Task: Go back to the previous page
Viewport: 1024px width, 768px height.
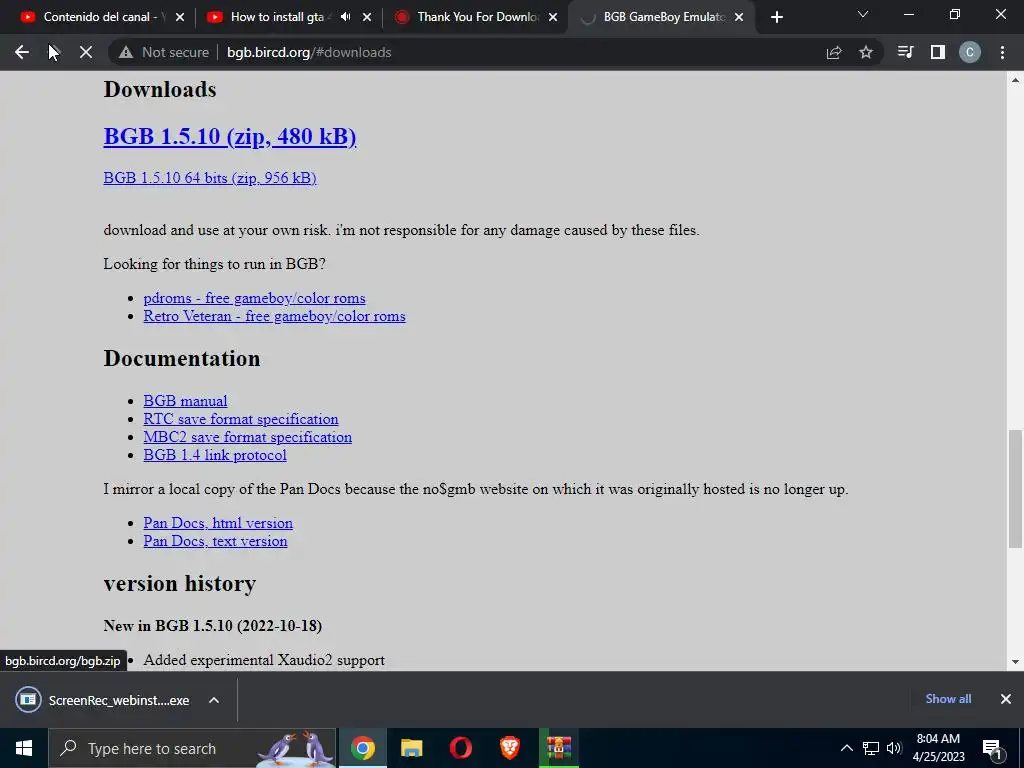Action: coord(22,52)
